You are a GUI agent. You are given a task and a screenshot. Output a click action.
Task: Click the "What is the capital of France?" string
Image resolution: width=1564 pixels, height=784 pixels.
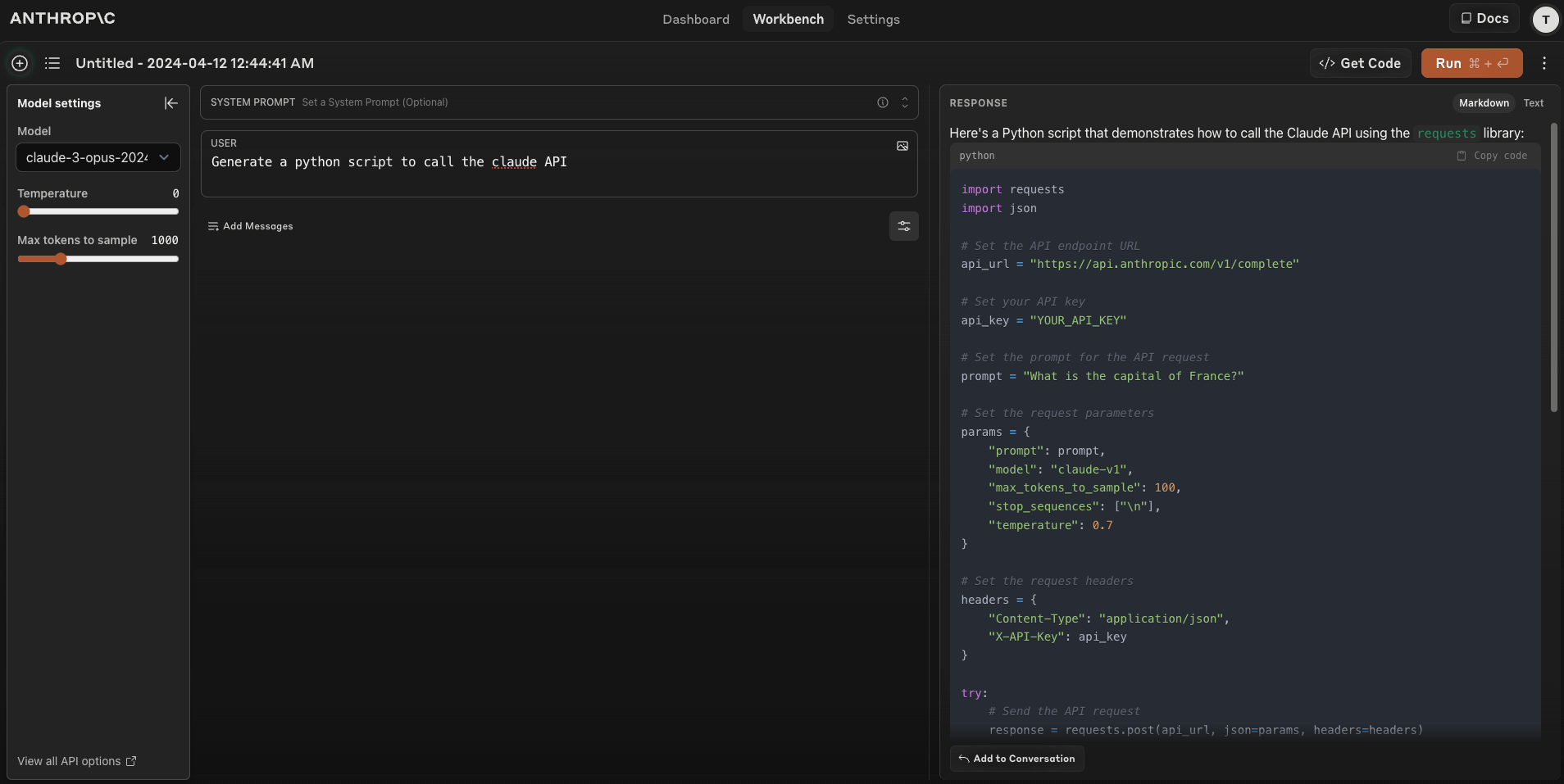coord(1134,376)
